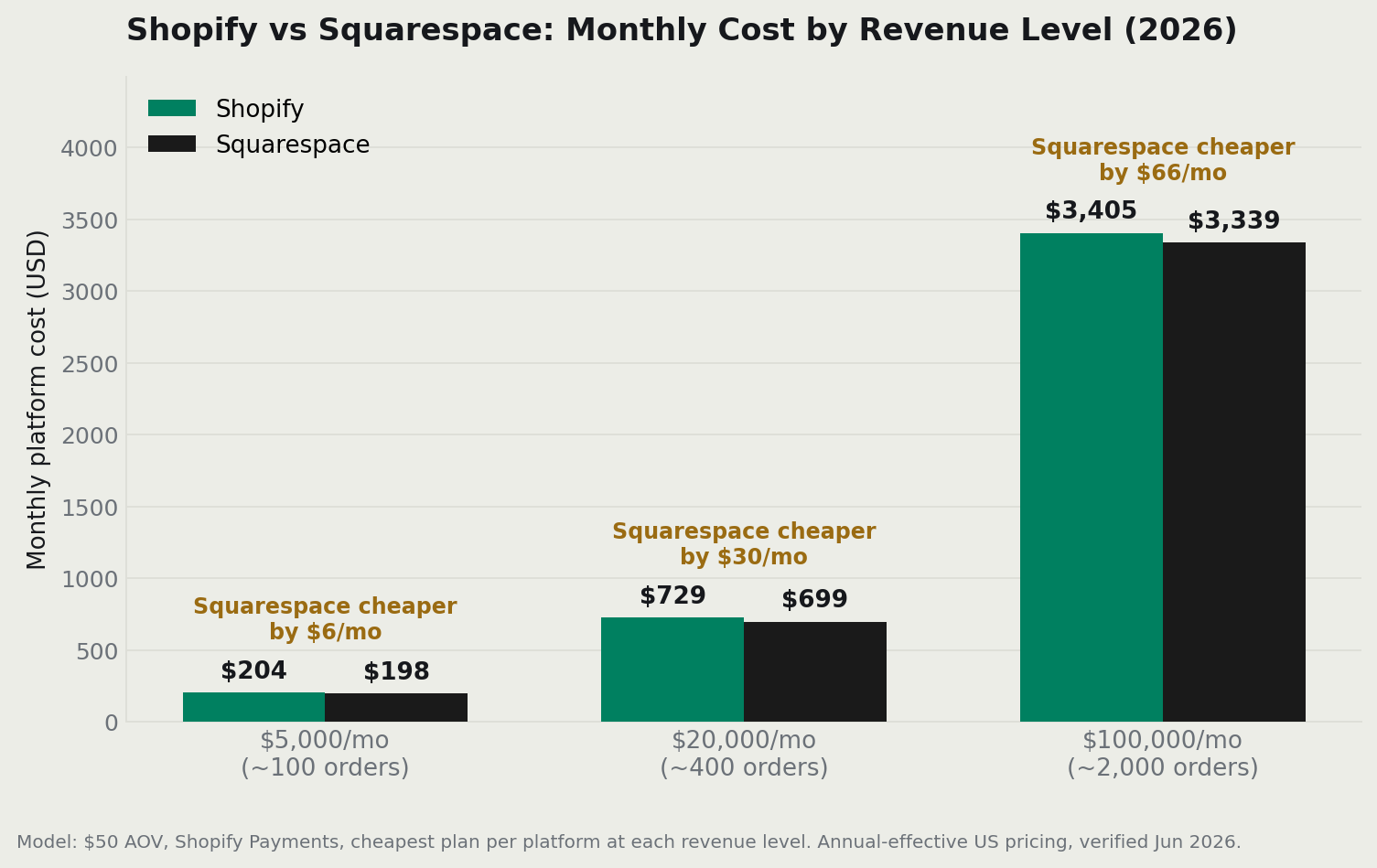Click the 'cheaper by $66/mo' annotation
1377x868 pixels.
[x=1163, y=160]
